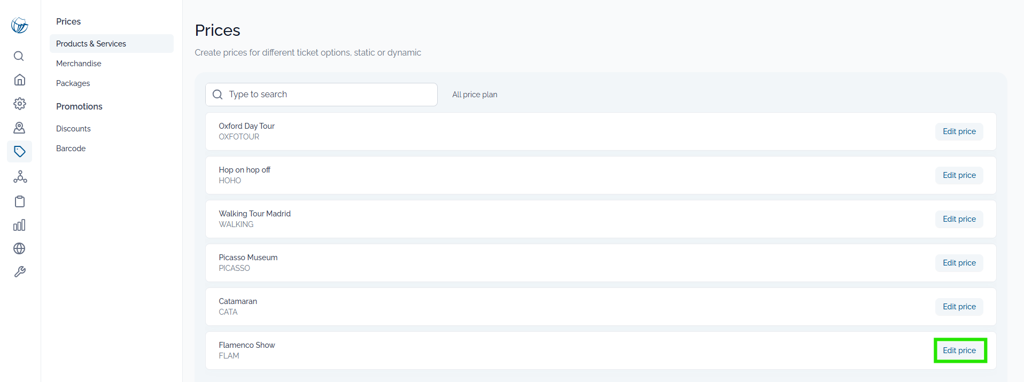Click the FLAM product code
The image size is (1024, 382).
pos(229,356)
